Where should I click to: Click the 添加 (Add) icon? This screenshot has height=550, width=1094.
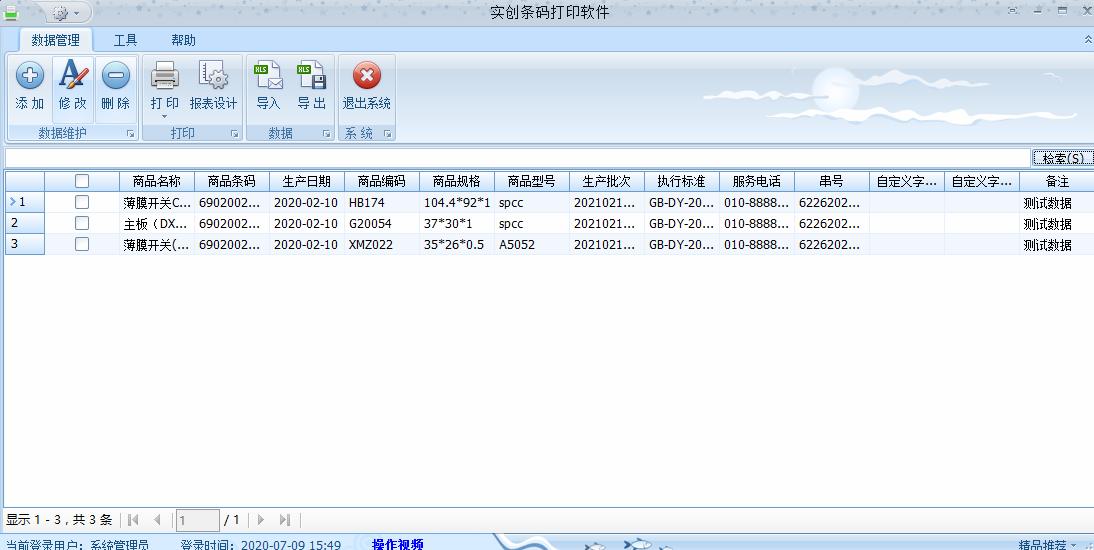point(29,75)
